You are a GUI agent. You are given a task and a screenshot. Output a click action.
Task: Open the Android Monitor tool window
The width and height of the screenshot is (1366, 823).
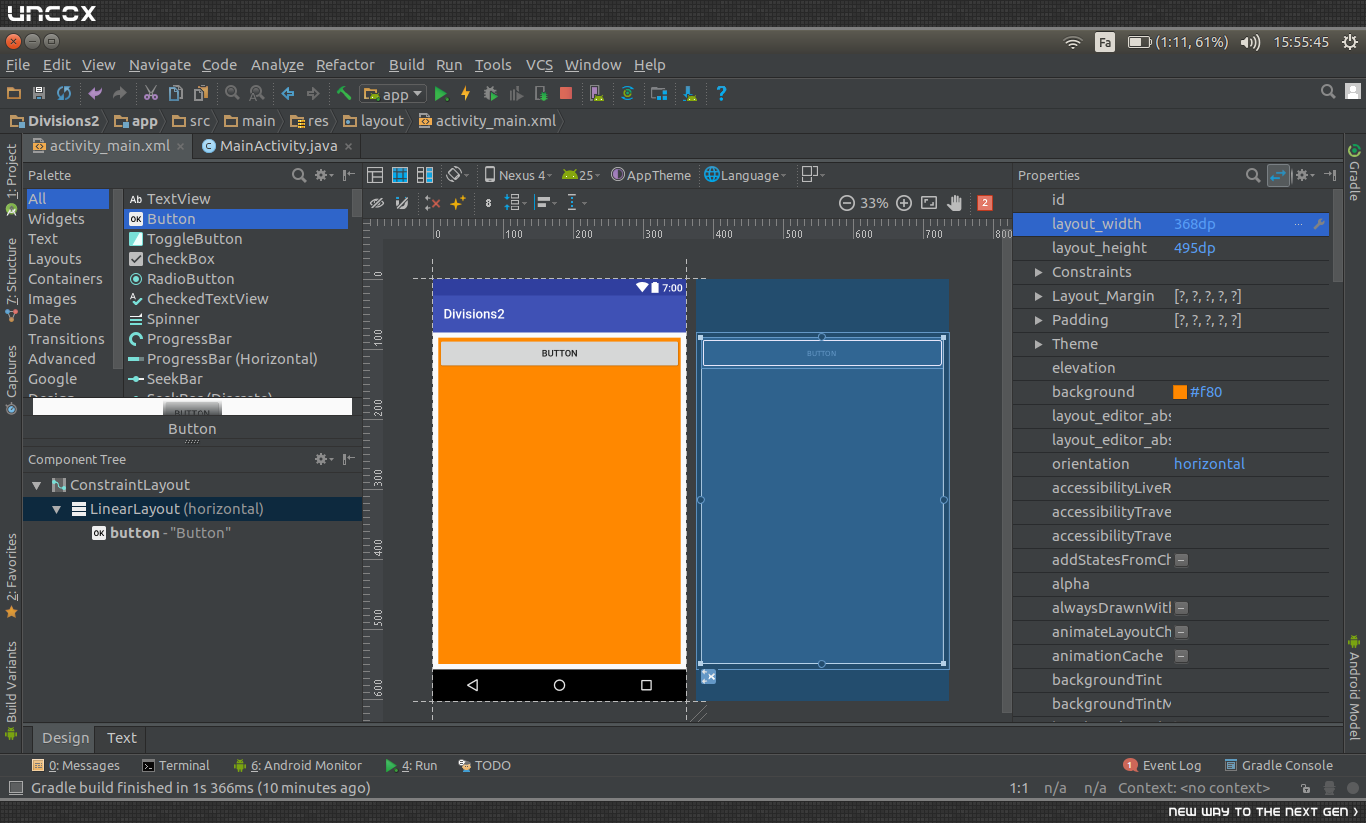298,765
